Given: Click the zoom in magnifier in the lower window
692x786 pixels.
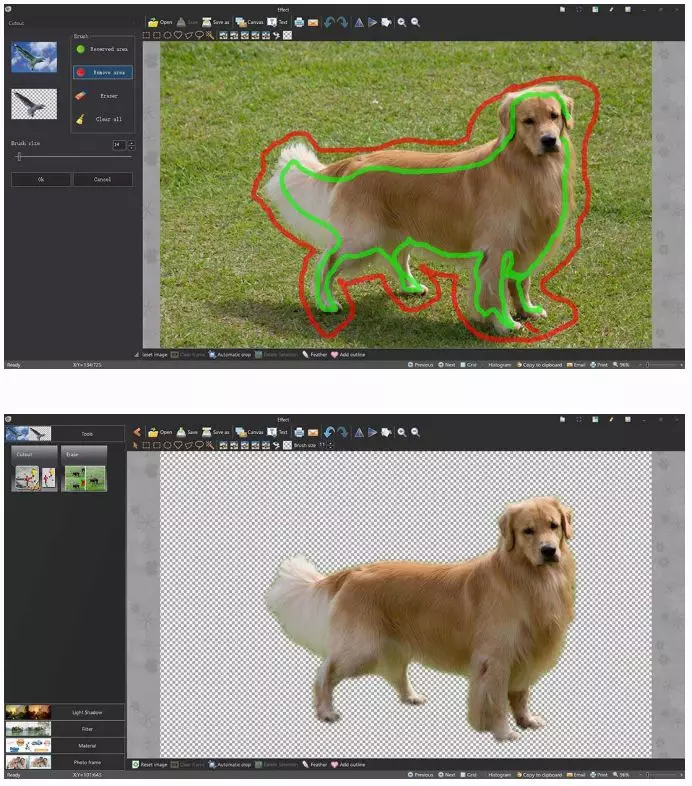Looking at the screenshot, I should click(x=402, y=432).
